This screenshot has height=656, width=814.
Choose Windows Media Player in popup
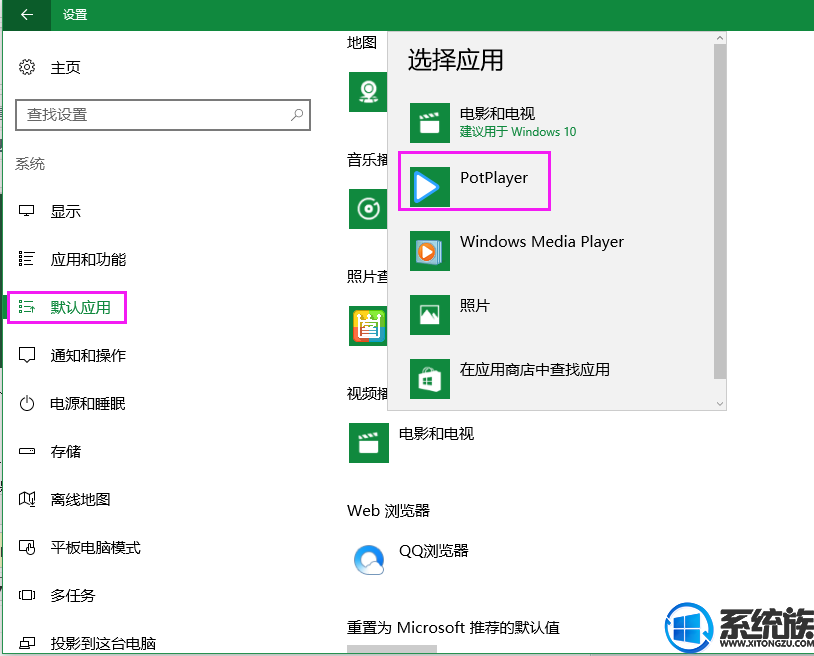click(541, 242)
